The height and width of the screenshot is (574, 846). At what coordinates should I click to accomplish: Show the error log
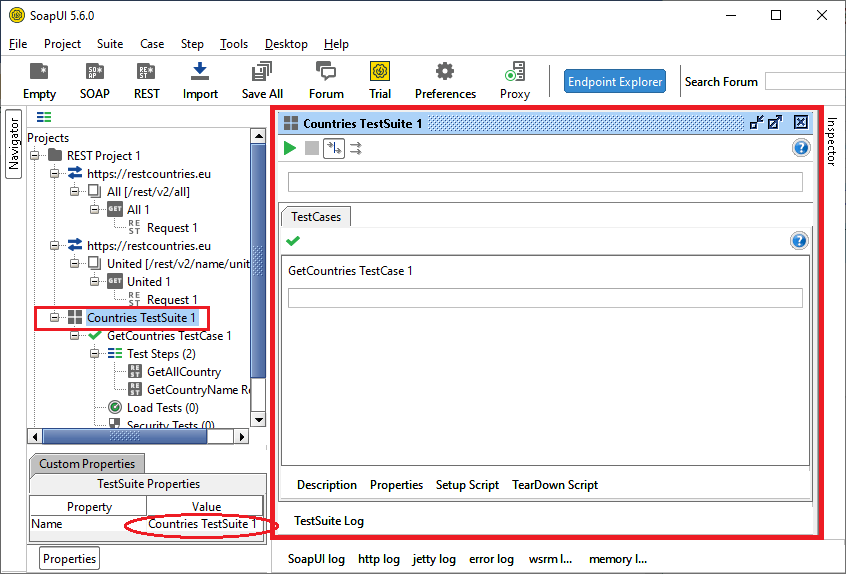(491, 559)
